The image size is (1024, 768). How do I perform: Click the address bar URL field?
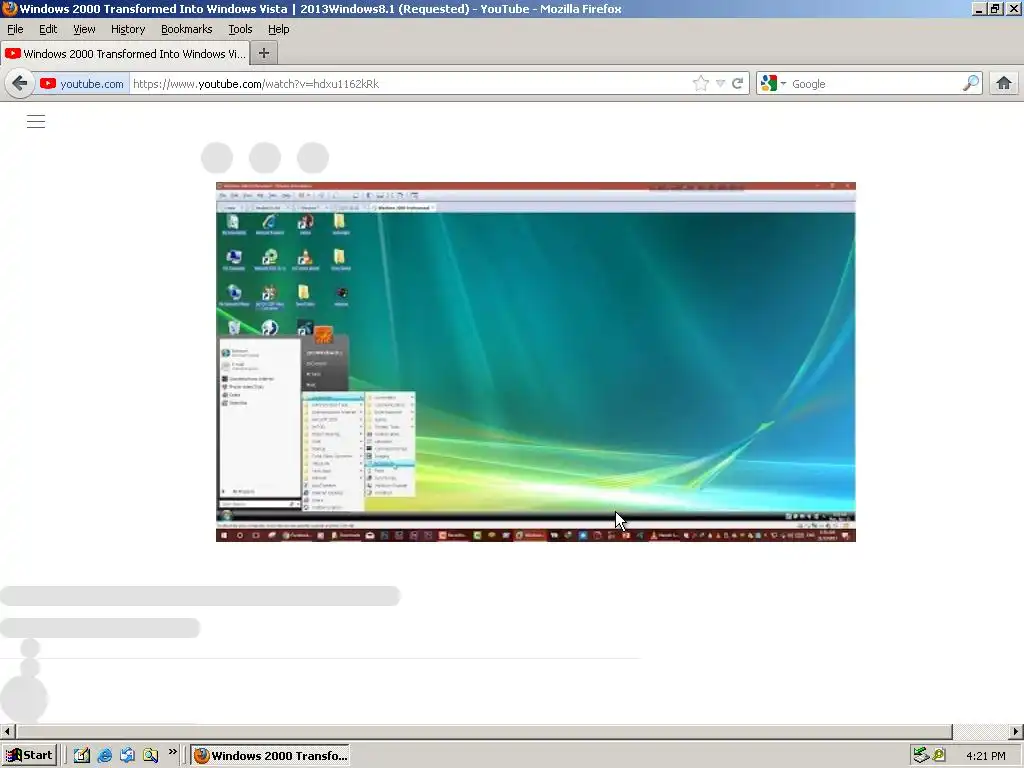pos(411,84)
